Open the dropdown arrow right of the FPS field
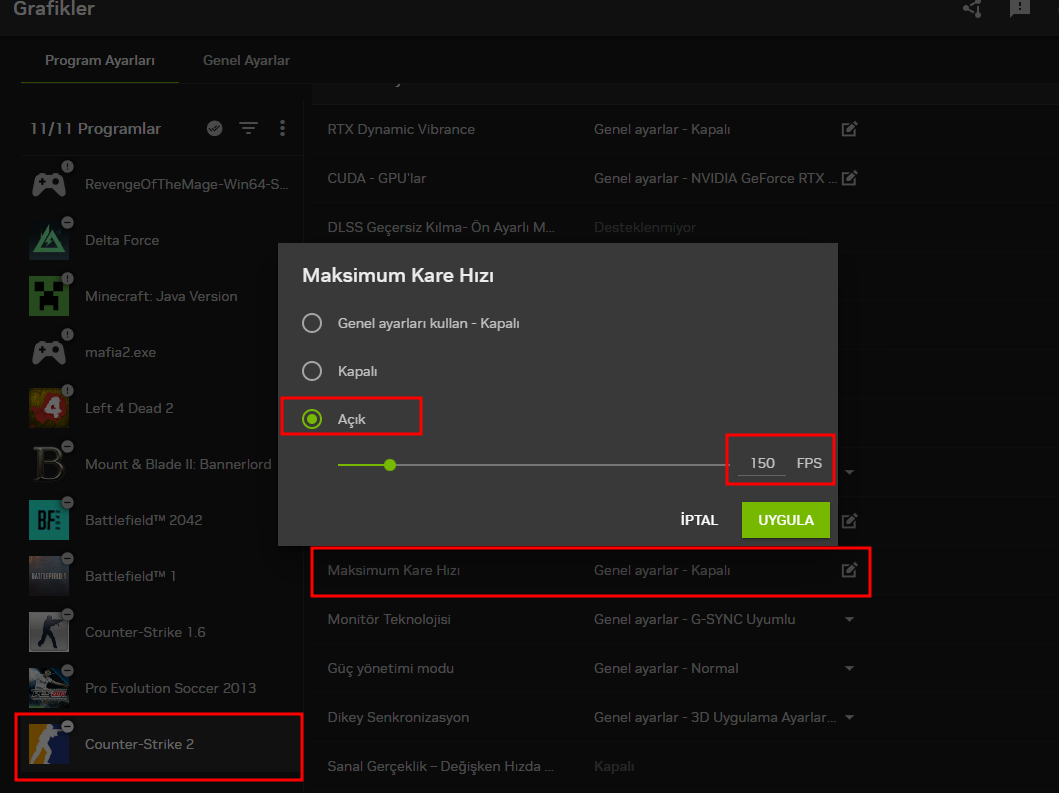The height and width of the screenshot is (793, 1059). coord(850,472)
